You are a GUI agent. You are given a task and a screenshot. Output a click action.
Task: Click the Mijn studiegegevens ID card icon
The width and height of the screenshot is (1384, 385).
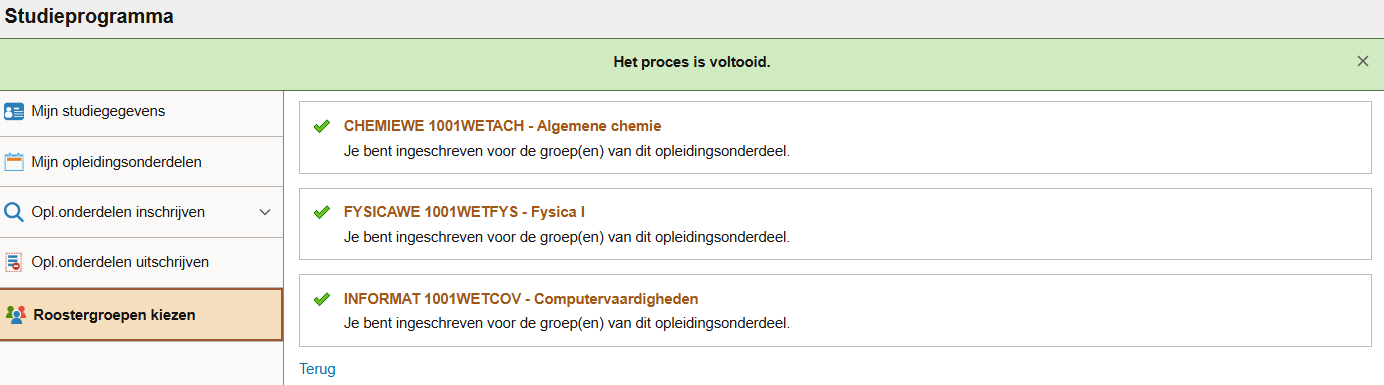coord(14,111)
